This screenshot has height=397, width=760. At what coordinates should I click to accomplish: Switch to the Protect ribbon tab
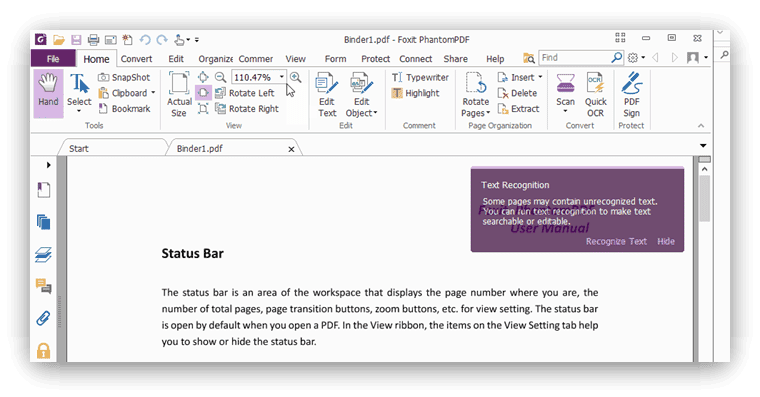tap(375, 59)
